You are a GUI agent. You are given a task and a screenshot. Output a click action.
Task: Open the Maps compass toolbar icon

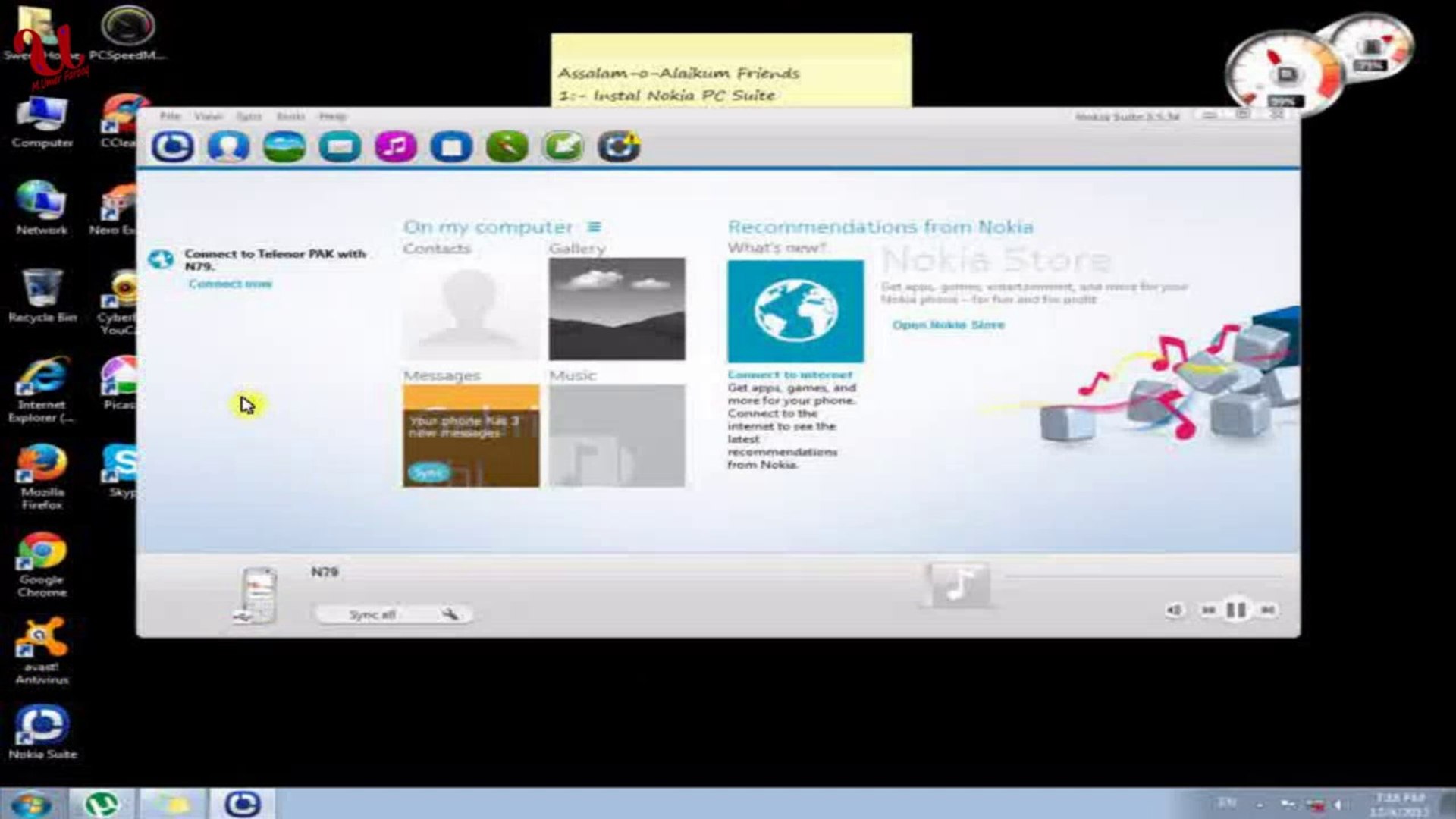[507, 146]
